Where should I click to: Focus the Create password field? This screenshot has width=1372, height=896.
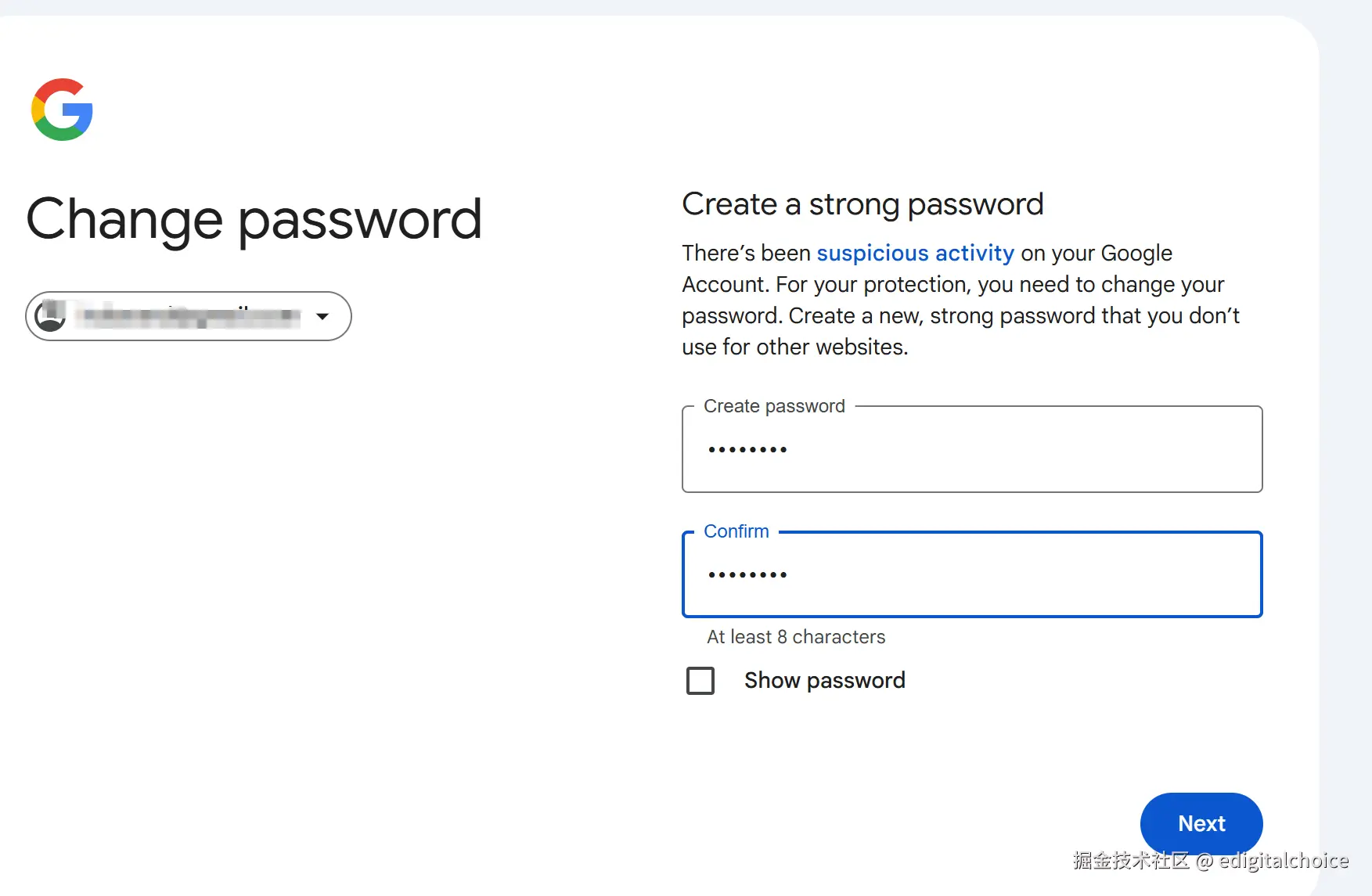click(971, 449)
